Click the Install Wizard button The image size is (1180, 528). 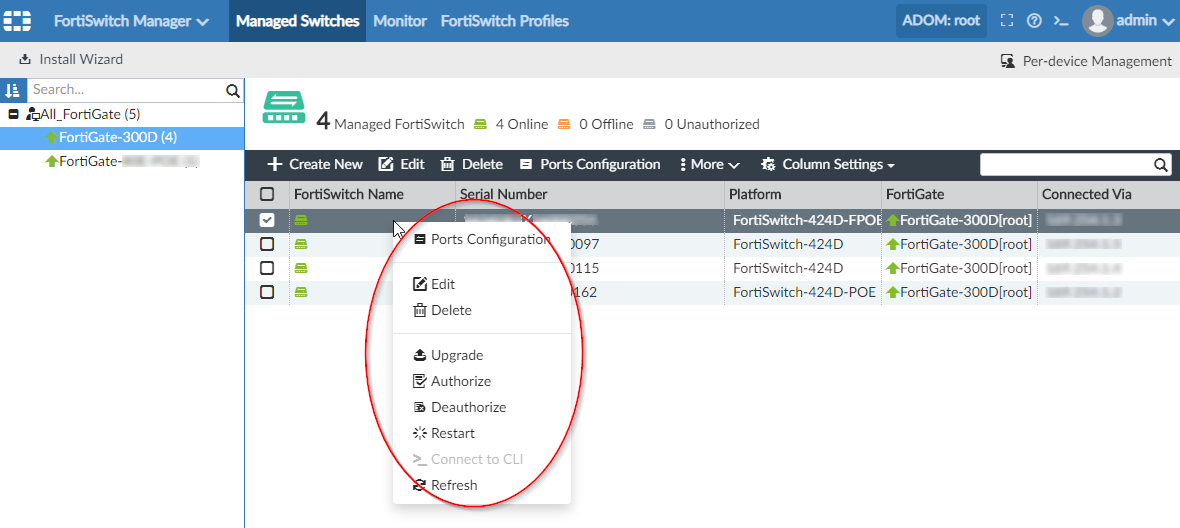point(71,60)
